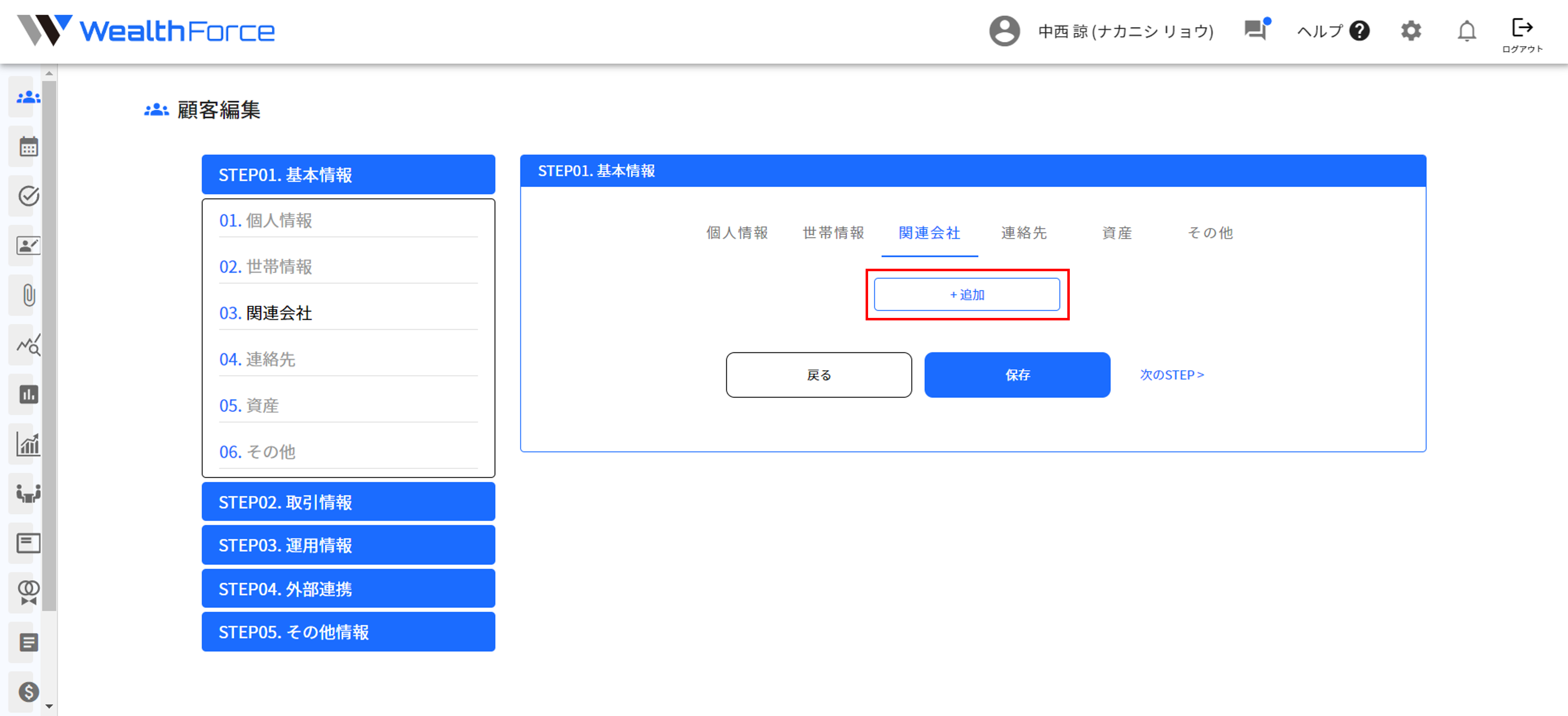This screenshot has width=1568, height=716.
Task: Click the user avatar icon
Action: pos(1004,30)
